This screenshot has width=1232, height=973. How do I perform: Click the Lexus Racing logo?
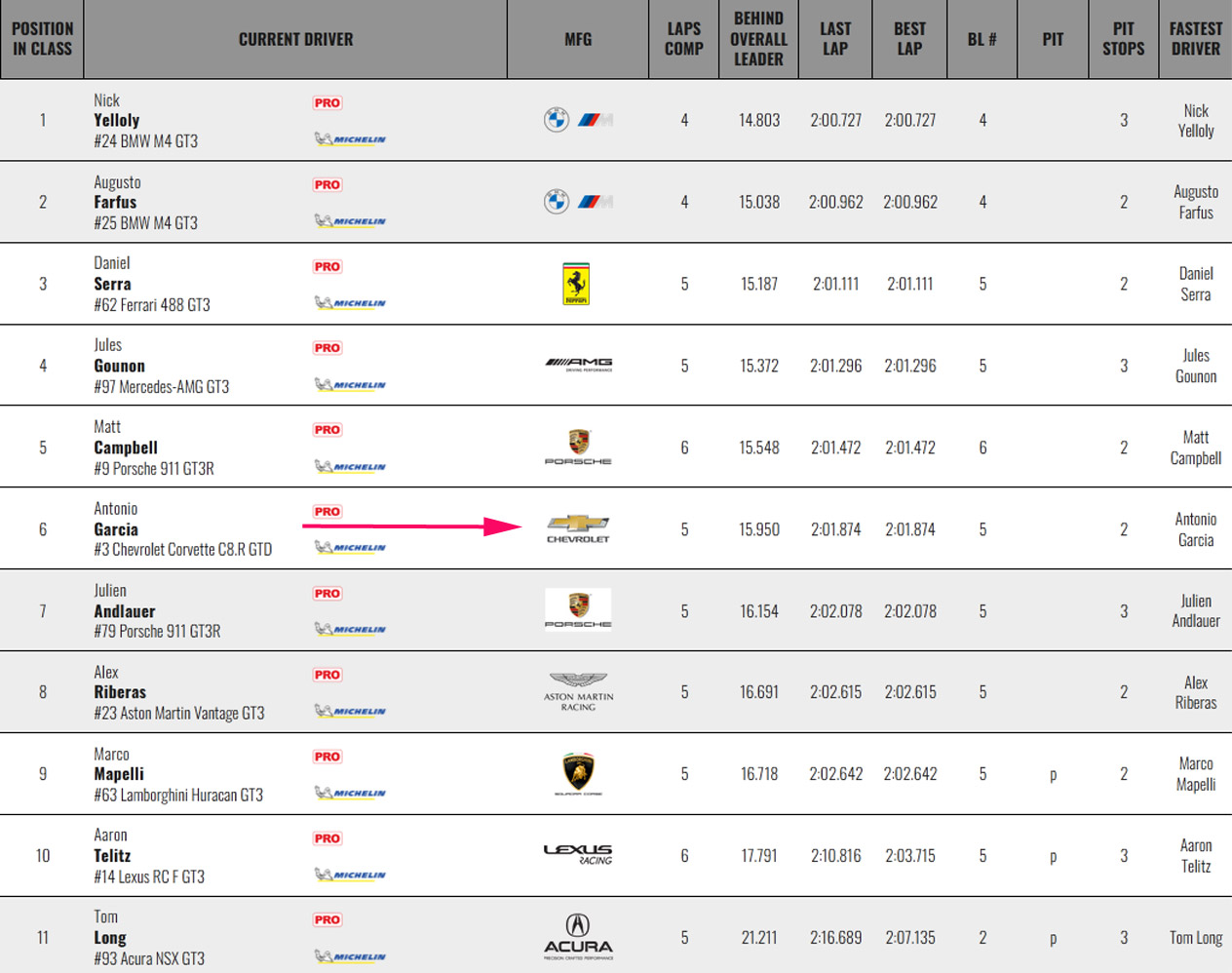(578, 855)
